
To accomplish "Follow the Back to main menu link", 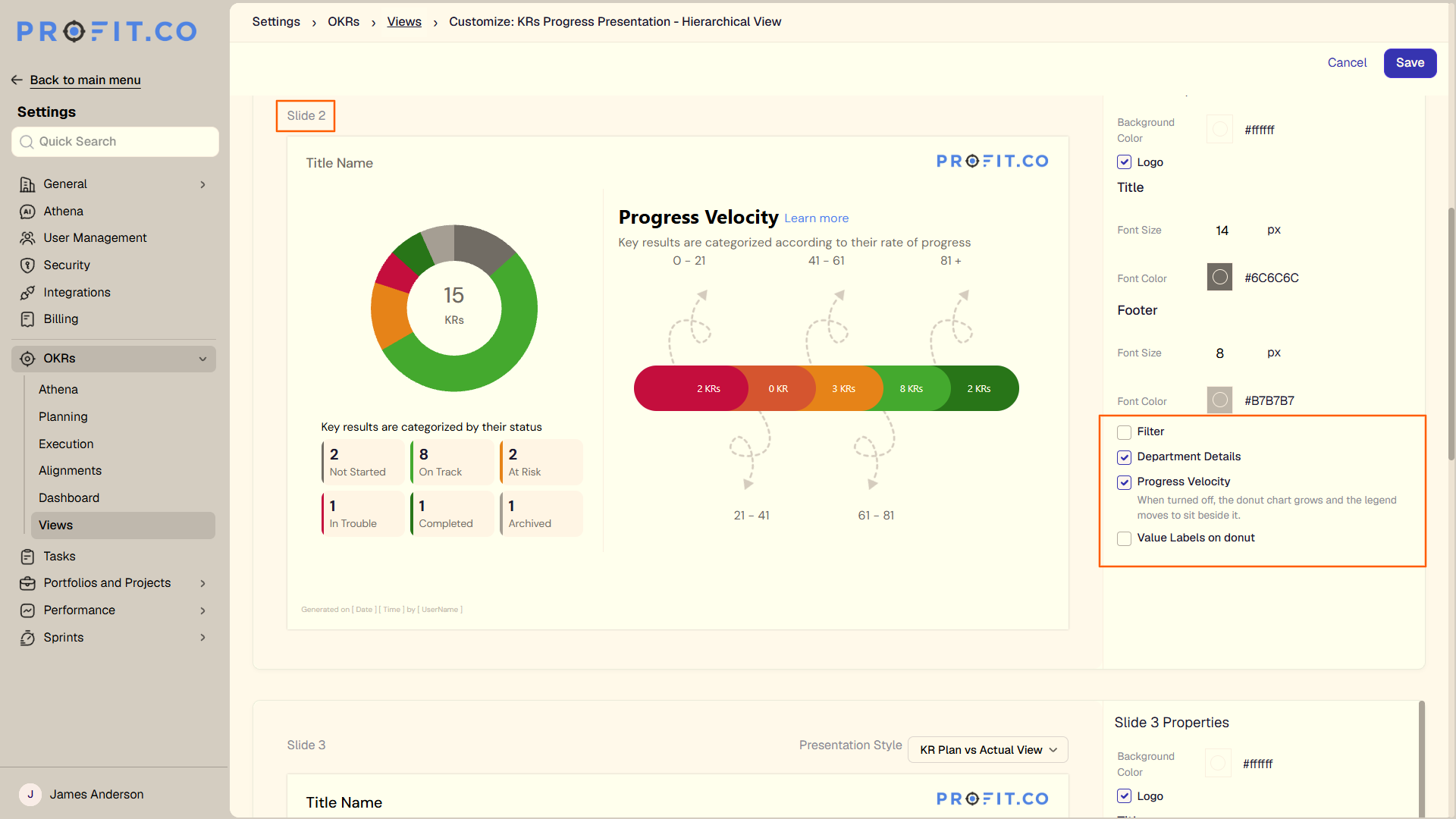I will [x=85, y=80].
